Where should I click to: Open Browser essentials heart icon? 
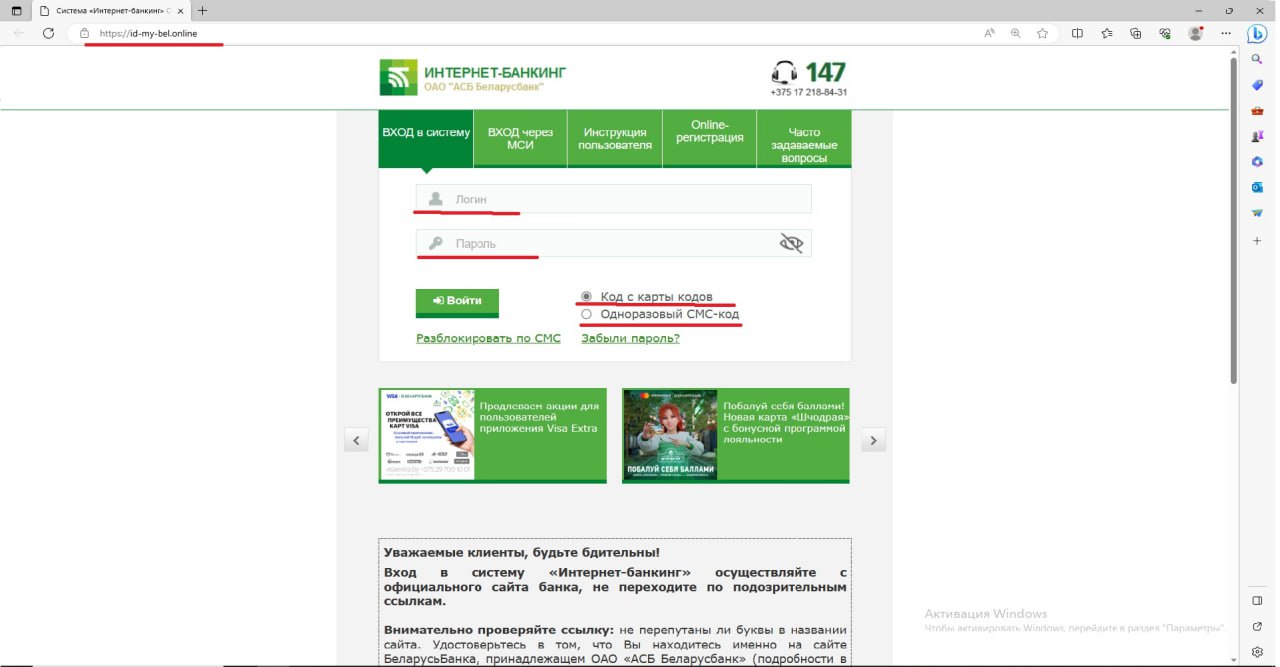coord(1165,33)
